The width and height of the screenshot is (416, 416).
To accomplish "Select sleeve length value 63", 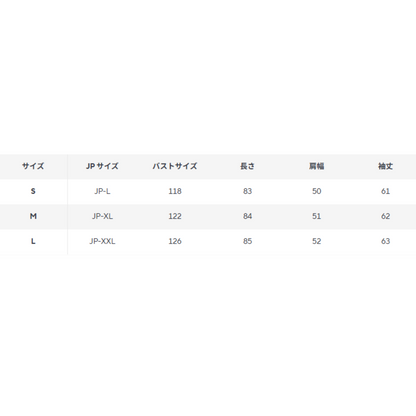I will click(x=385, y=241).
